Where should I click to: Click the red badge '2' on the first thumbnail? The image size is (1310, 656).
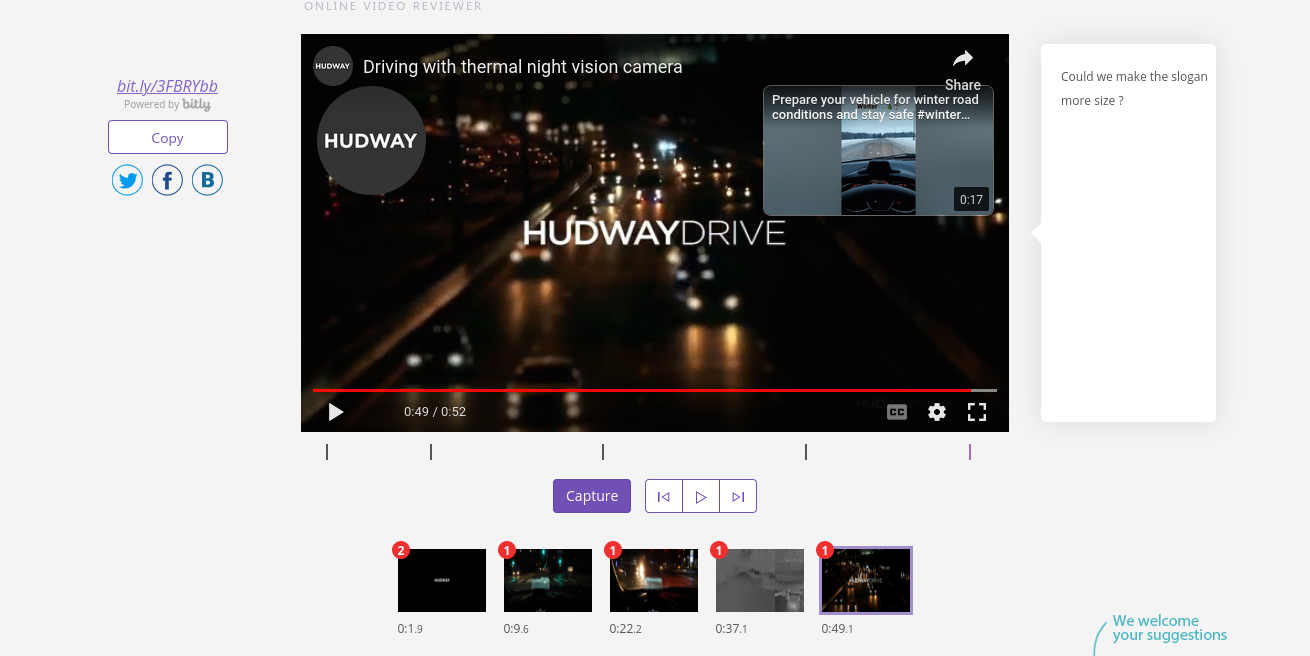coord(401,550)
